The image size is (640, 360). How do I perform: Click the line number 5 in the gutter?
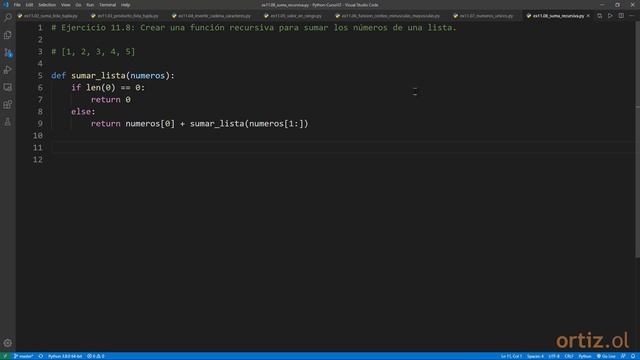click(40, 76)
